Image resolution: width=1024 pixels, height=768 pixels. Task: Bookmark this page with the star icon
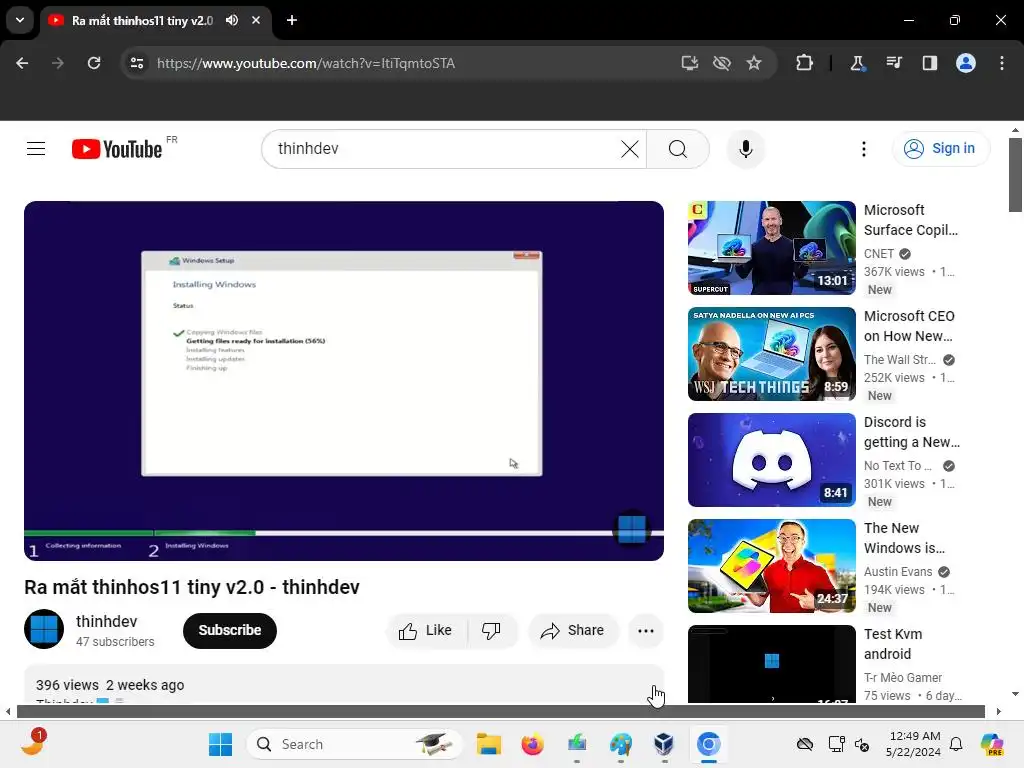754,63
